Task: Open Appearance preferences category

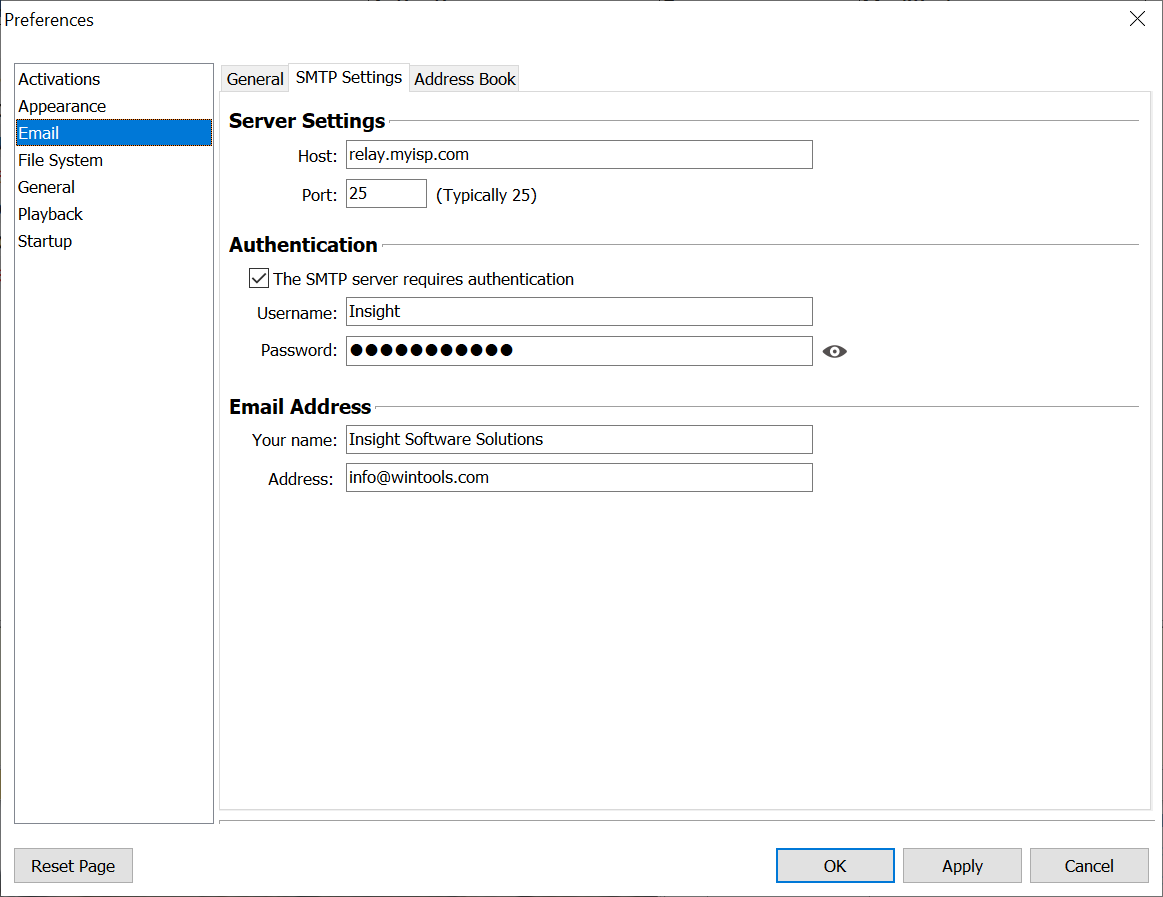Action: point(62,106)
